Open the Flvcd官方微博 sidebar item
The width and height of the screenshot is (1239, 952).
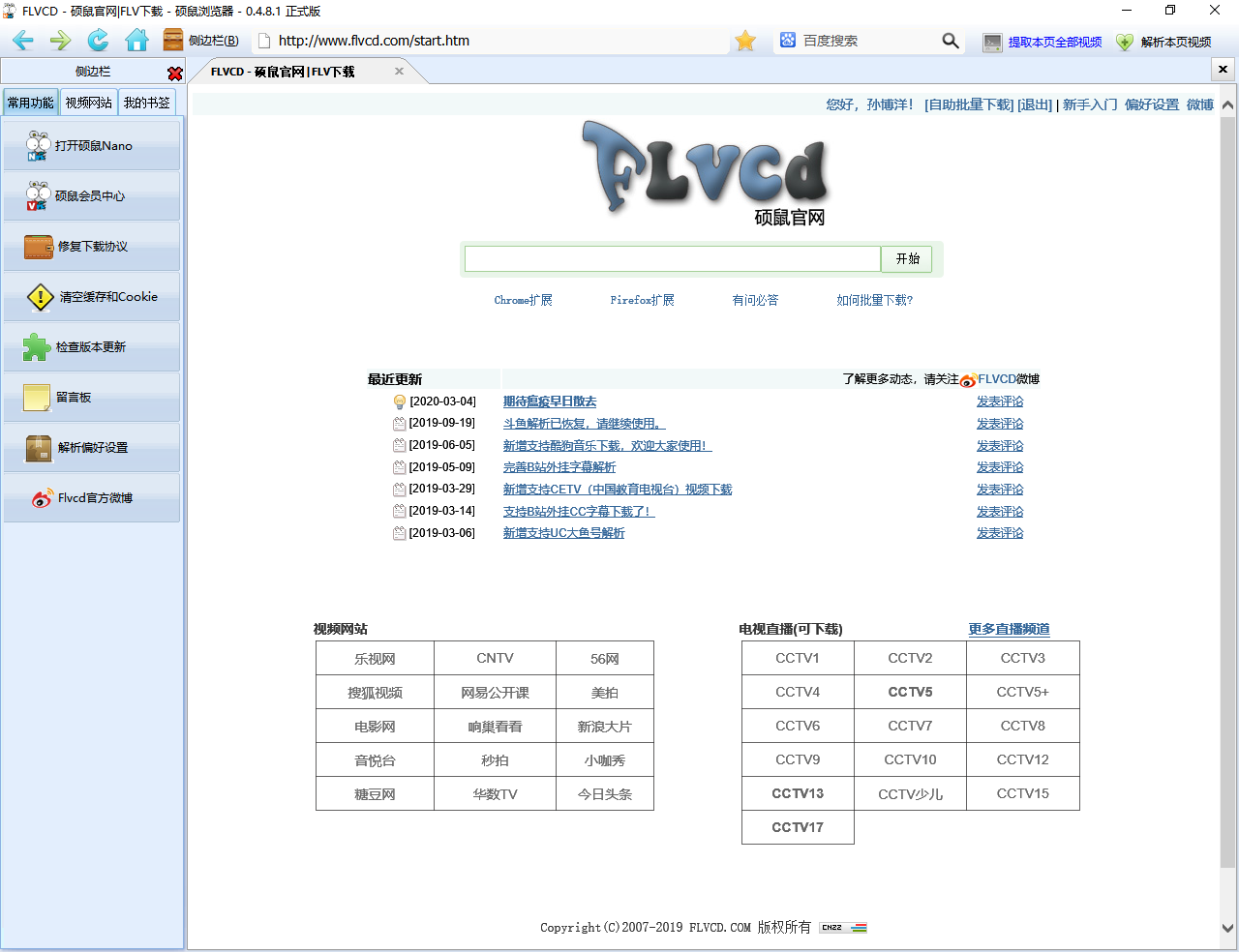[92, 498]
